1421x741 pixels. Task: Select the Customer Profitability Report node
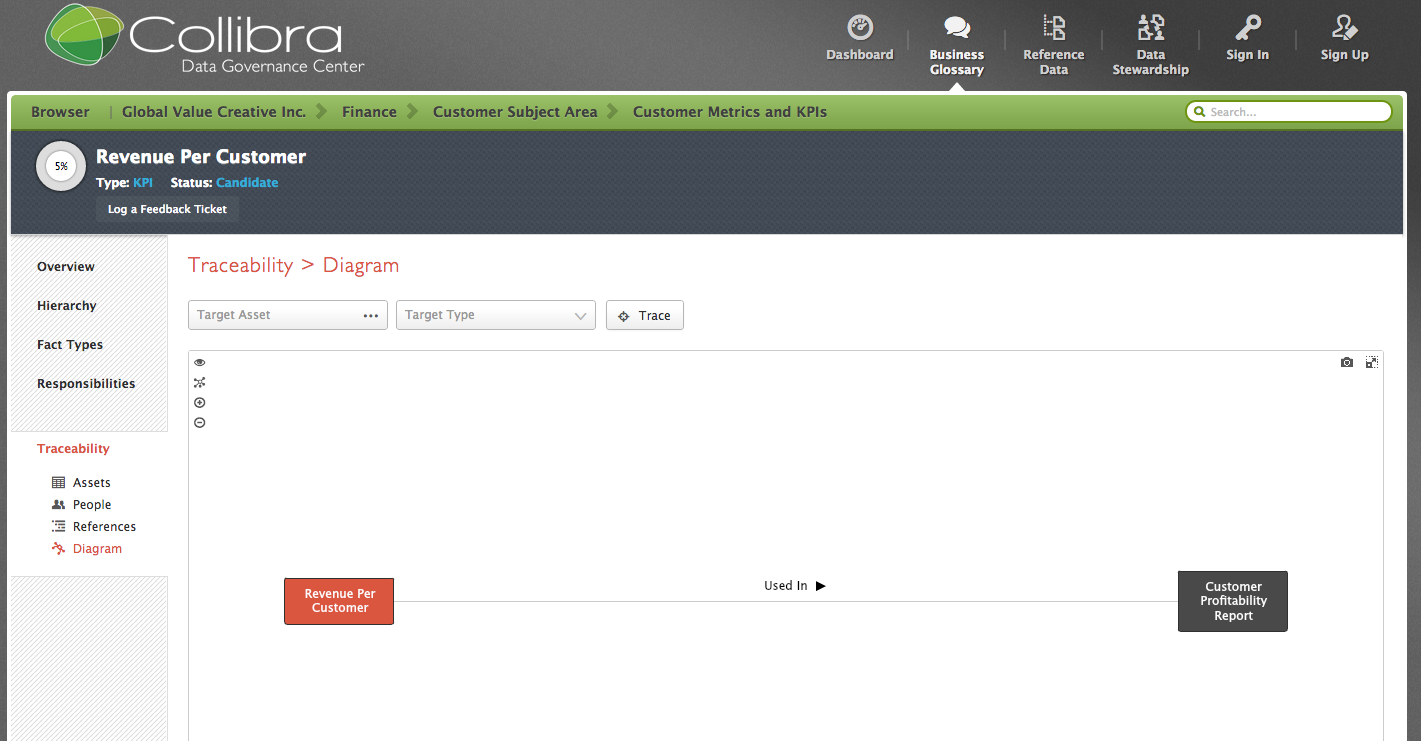pyautogui.click(x=1233, y=601)
